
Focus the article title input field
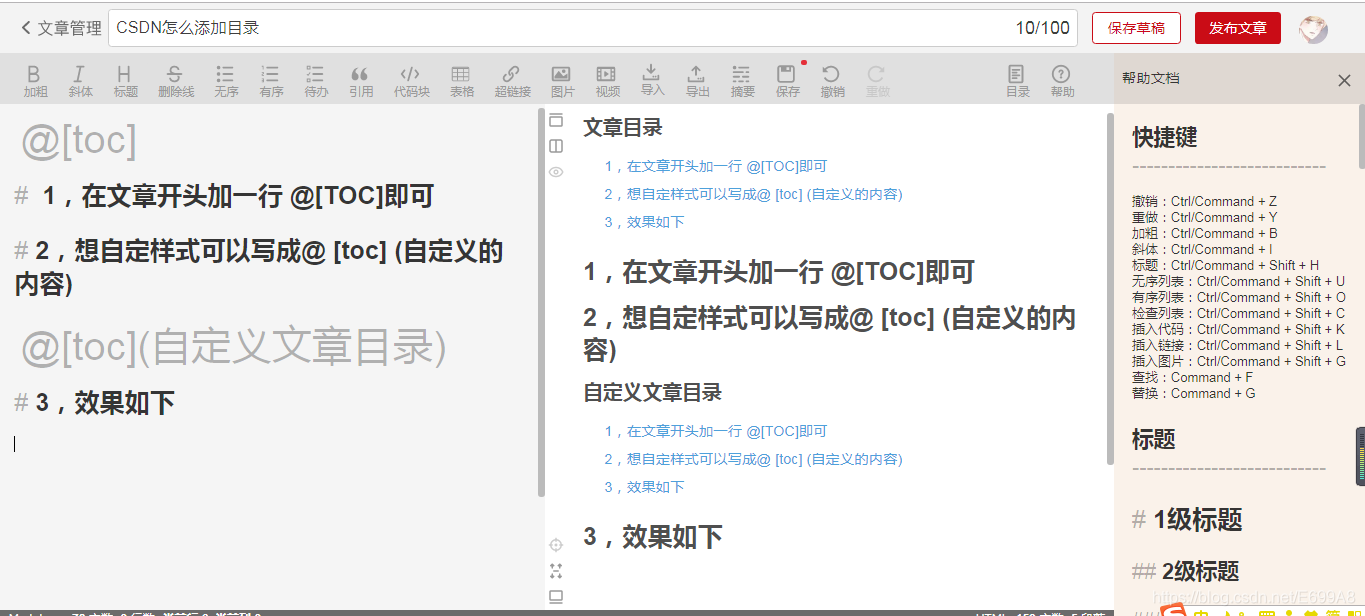(592, 28)
